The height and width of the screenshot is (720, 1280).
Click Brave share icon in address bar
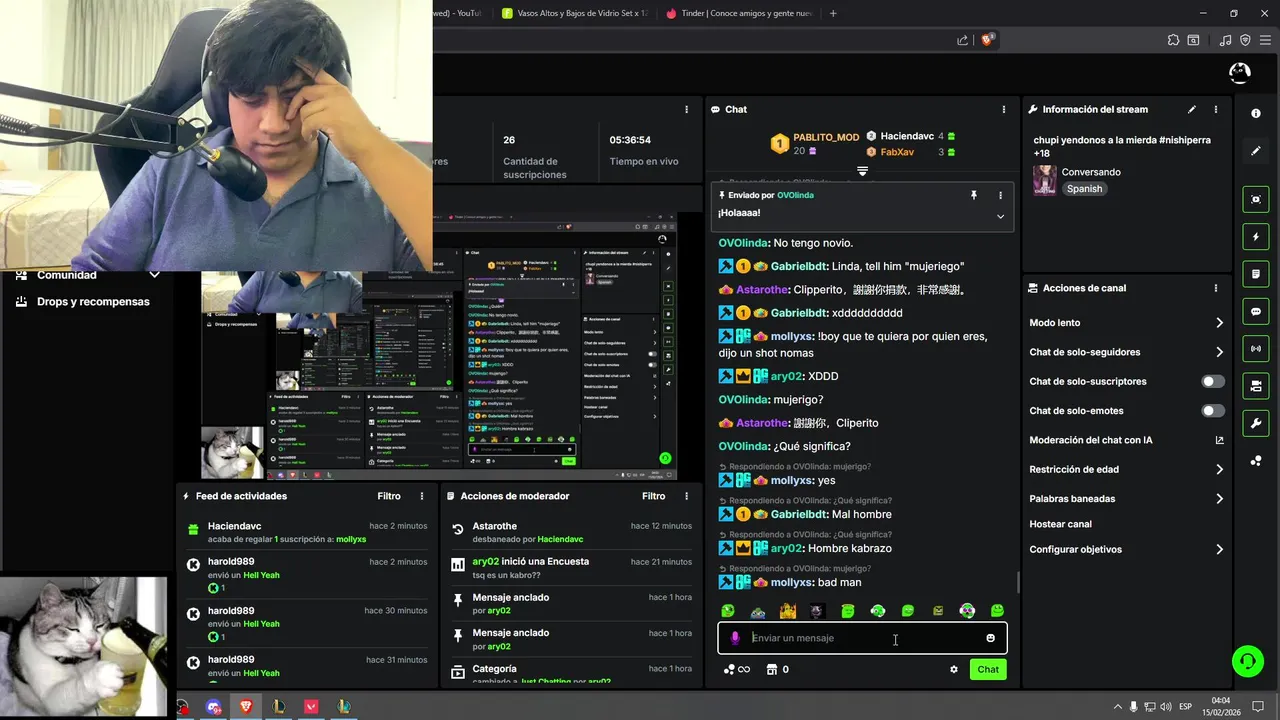point(962,40)
